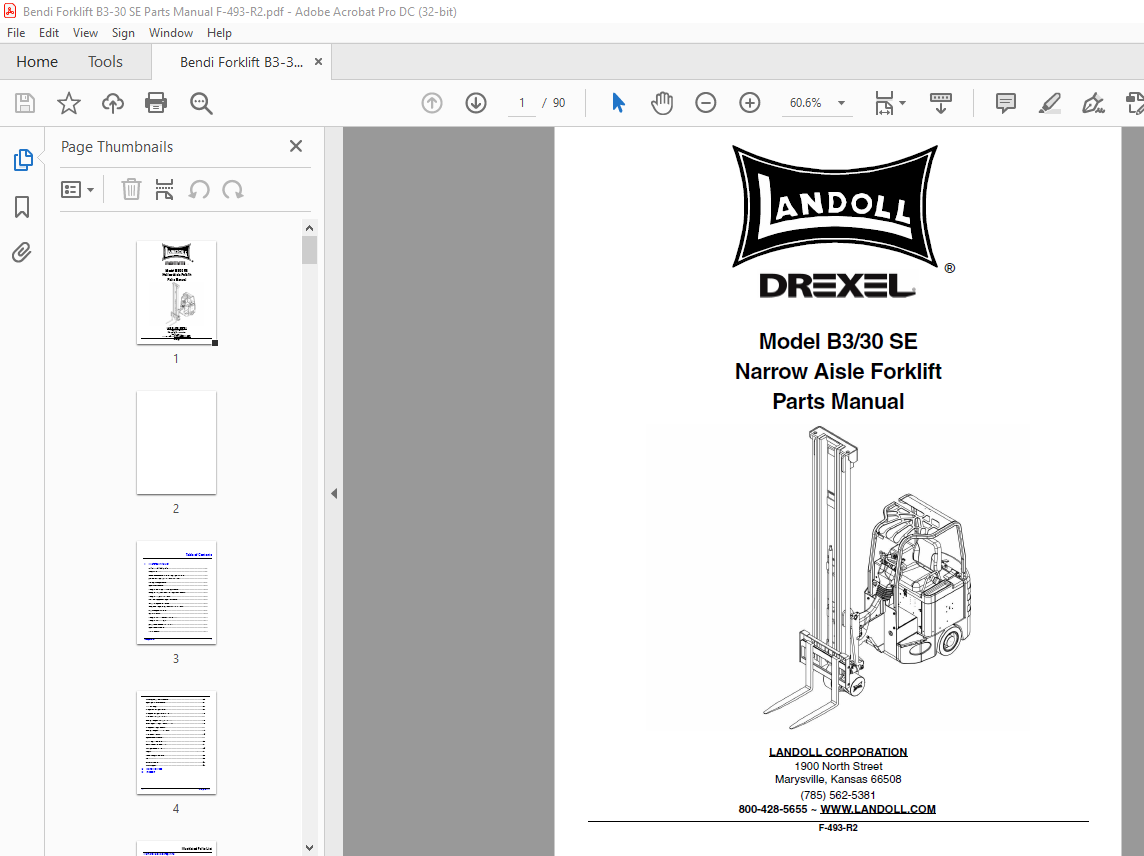Click the F-493-R2 document code
The width and height of the screenshot is (1144, 856).
838,828
